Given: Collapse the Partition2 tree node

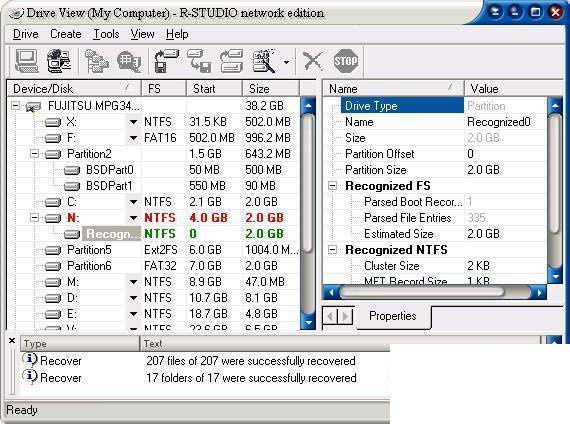Looking at the screenshot, I should click(34, 154).
